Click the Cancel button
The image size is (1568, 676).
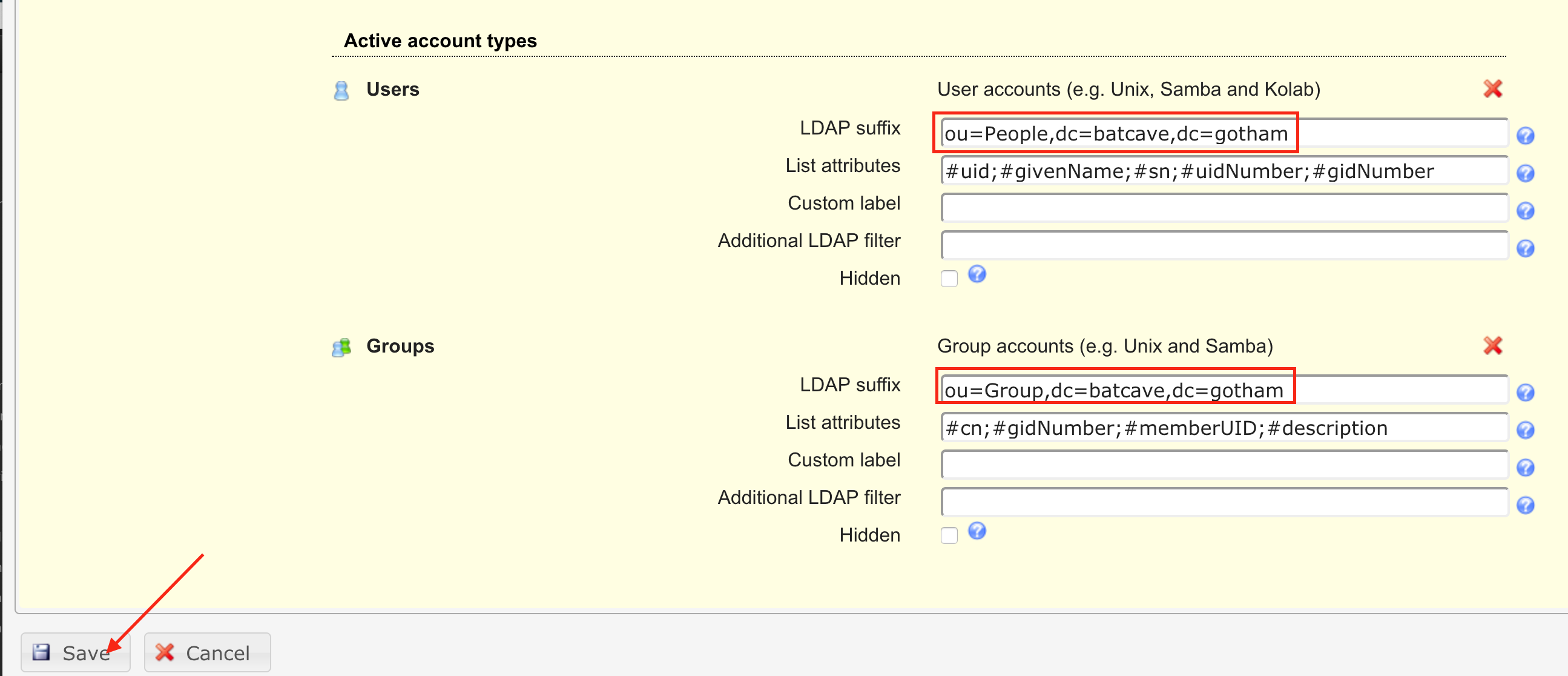coord(207,652)
